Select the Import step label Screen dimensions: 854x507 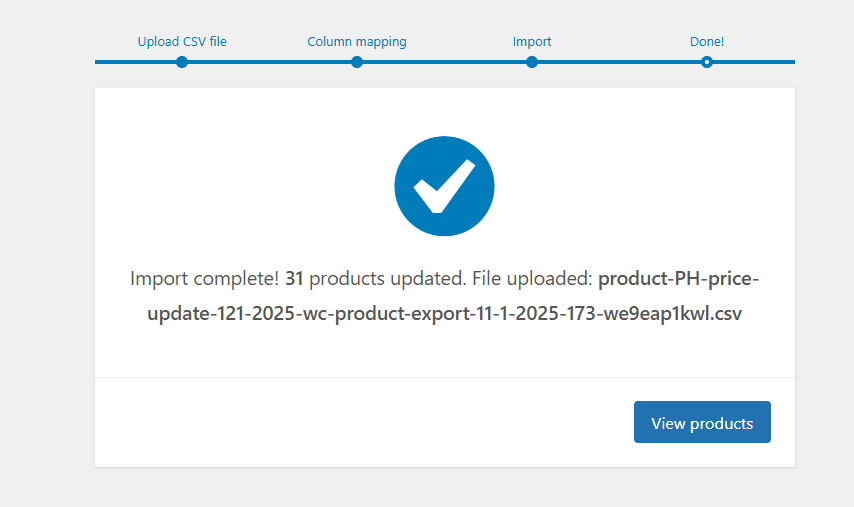tap(532, 42)
